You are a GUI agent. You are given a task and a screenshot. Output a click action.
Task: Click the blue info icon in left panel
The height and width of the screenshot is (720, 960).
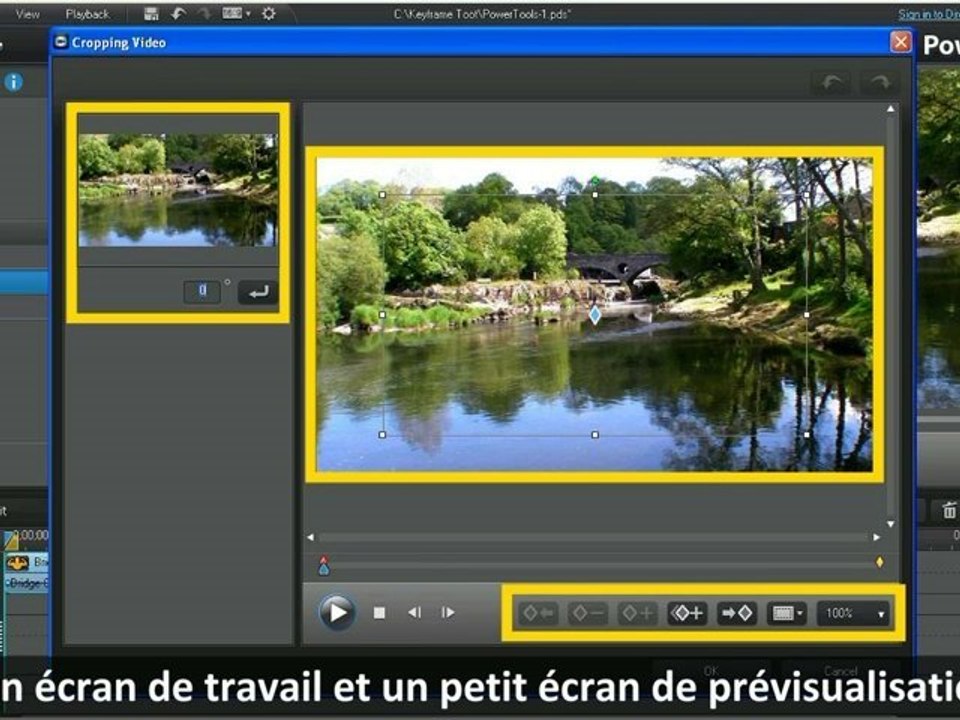point(13,81)
